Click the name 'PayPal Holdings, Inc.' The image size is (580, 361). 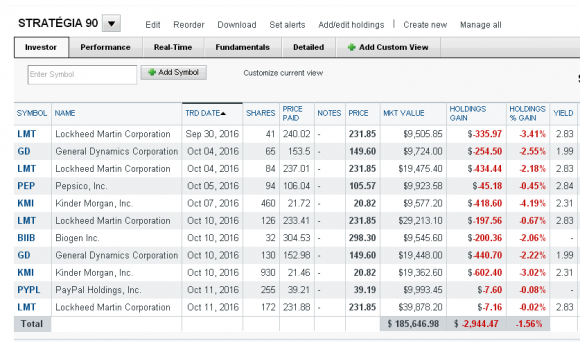click(x=98, y=290)
